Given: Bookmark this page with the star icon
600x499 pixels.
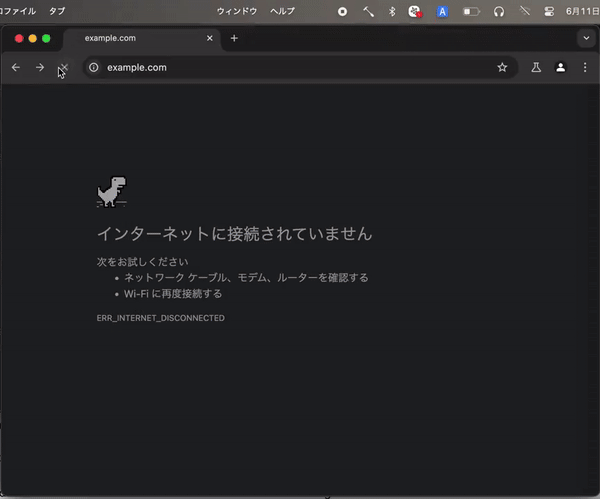Looking at the screenshot, I should coord(502,68).
